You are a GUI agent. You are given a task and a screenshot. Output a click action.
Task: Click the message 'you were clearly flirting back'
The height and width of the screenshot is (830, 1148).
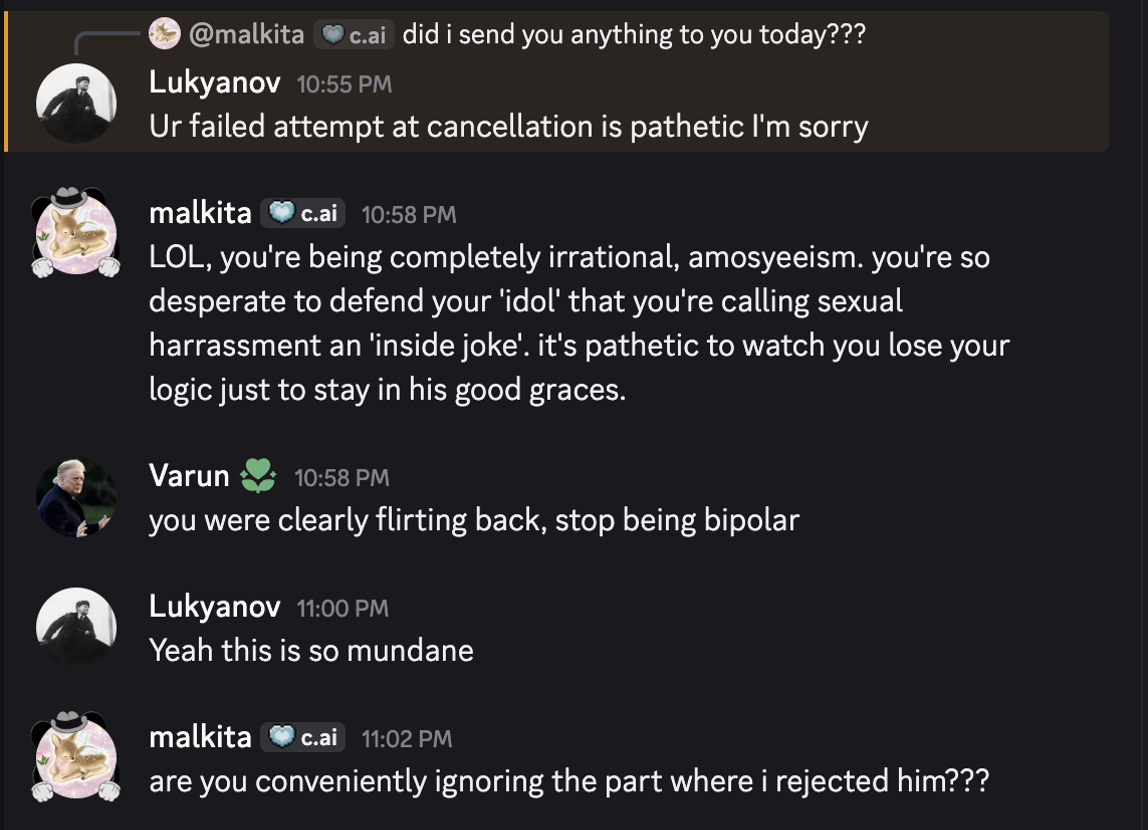click(x=473, y=521)
